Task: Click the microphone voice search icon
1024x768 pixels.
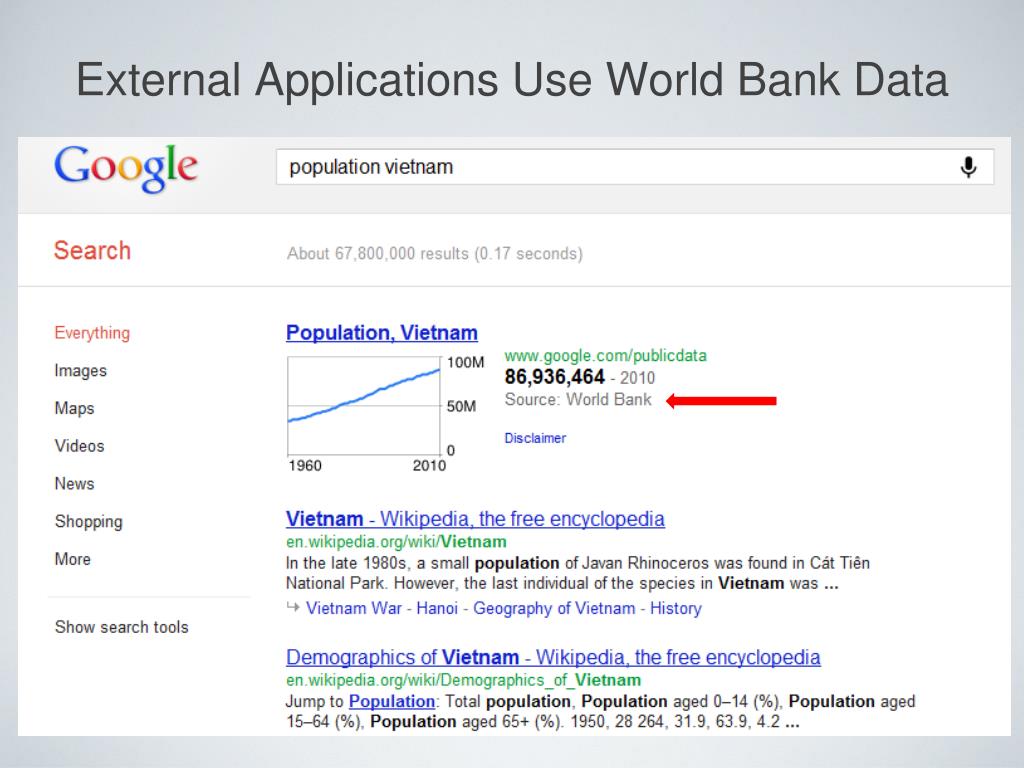Action: point(968,167)
